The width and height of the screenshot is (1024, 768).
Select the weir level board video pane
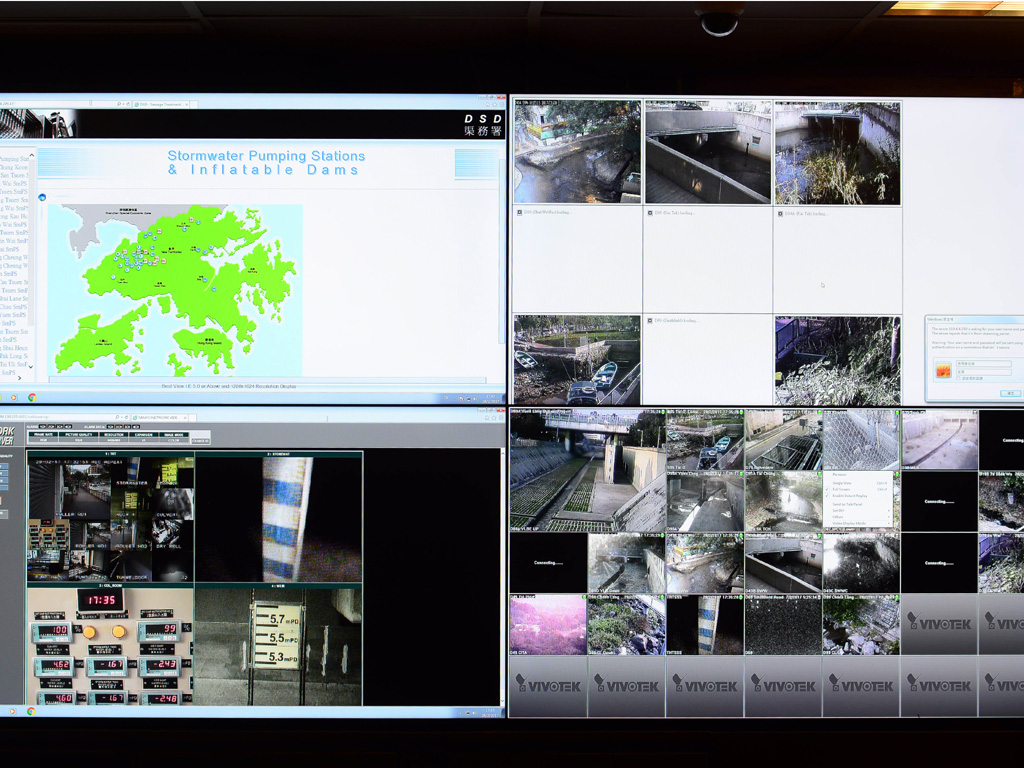[278, 645]
